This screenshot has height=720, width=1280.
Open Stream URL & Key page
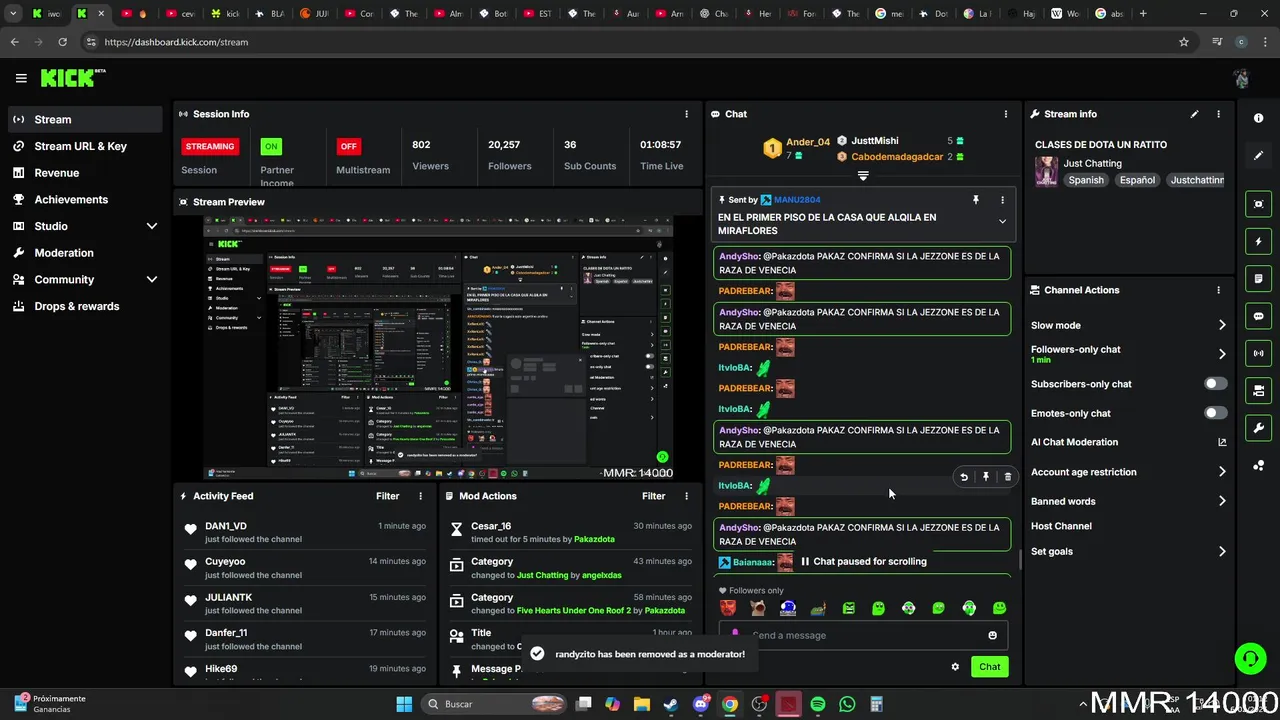pos(85,146)
